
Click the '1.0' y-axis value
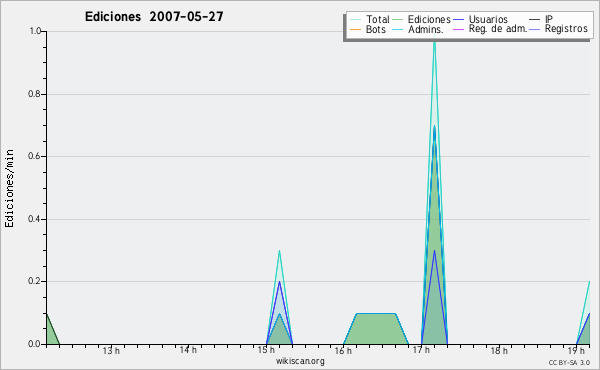point(35,31)
